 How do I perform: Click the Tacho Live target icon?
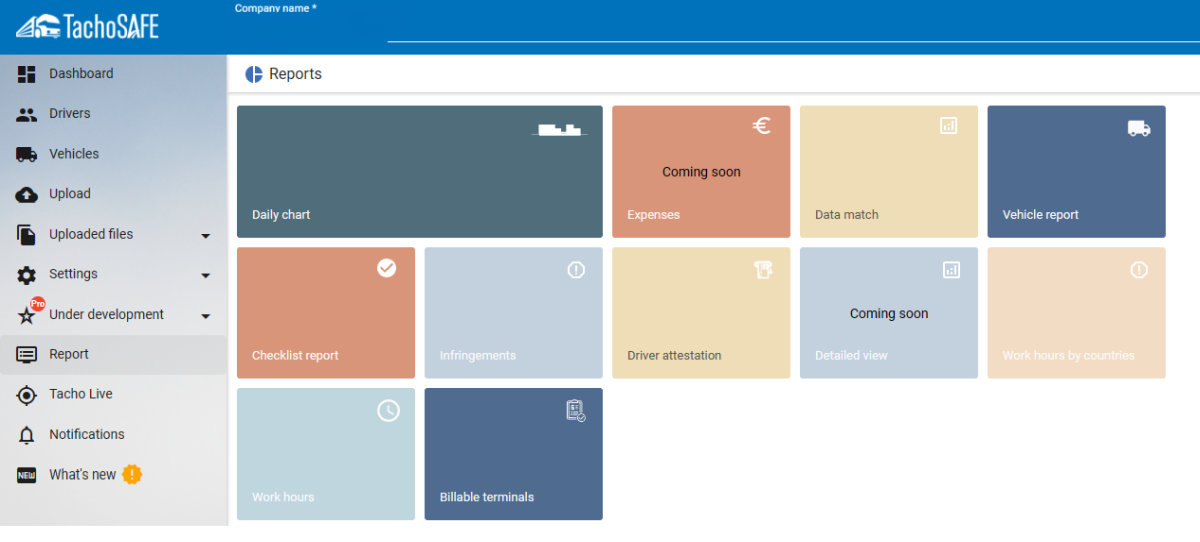click(27, 395)
